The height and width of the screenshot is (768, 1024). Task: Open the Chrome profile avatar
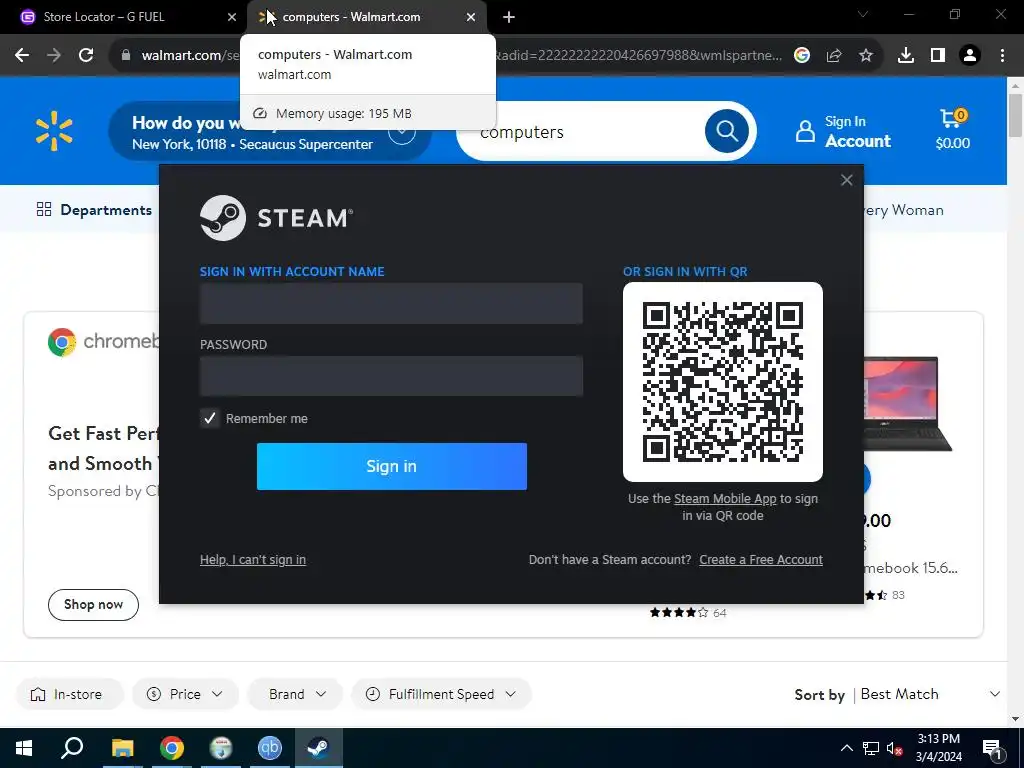click(970, 56)
